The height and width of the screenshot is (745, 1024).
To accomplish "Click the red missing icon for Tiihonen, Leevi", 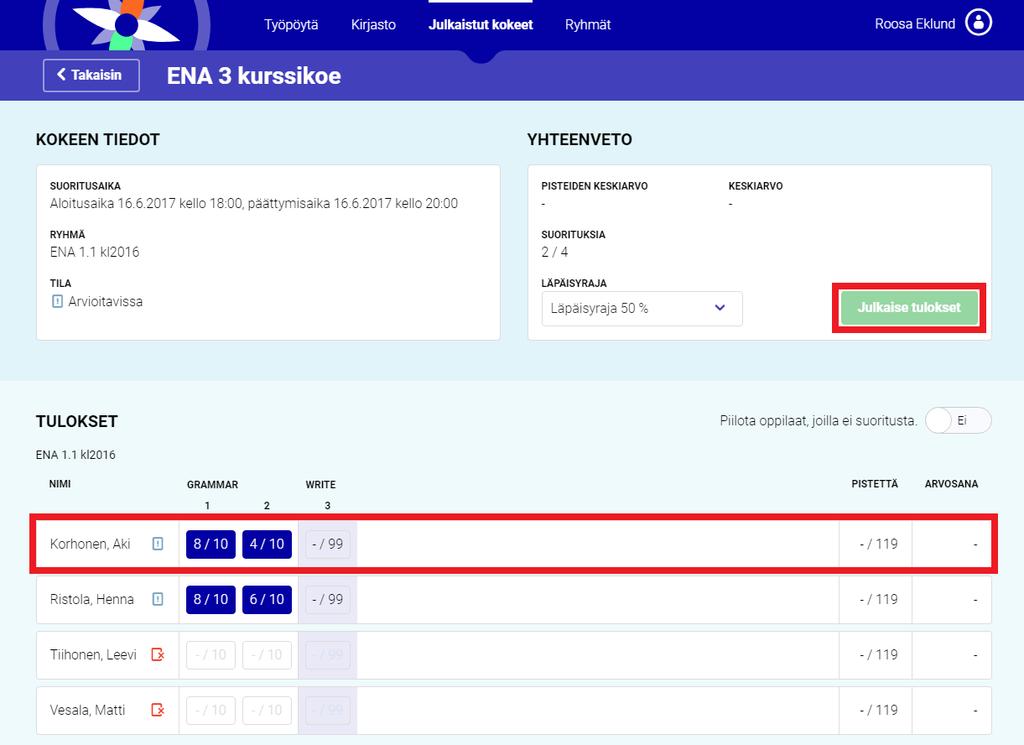I will pyautogui.click(x=158, y=655).
